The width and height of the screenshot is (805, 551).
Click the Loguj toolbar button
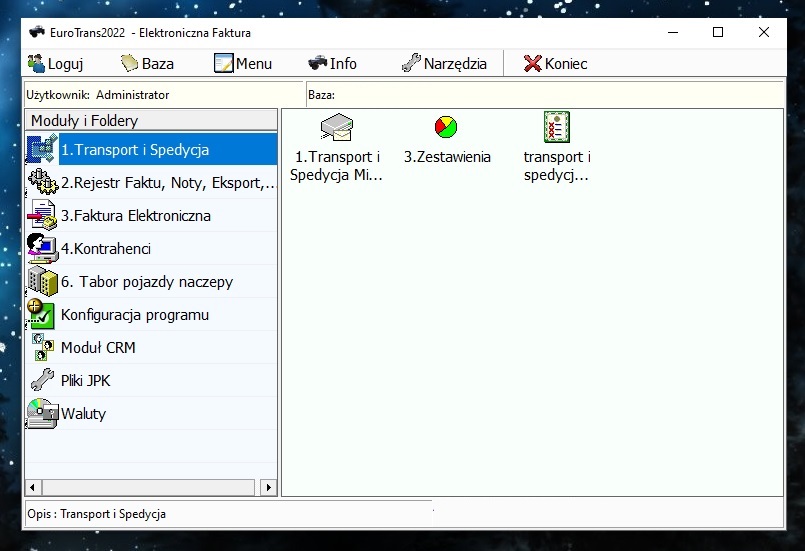pyautogui.click(x=55, y=64)
